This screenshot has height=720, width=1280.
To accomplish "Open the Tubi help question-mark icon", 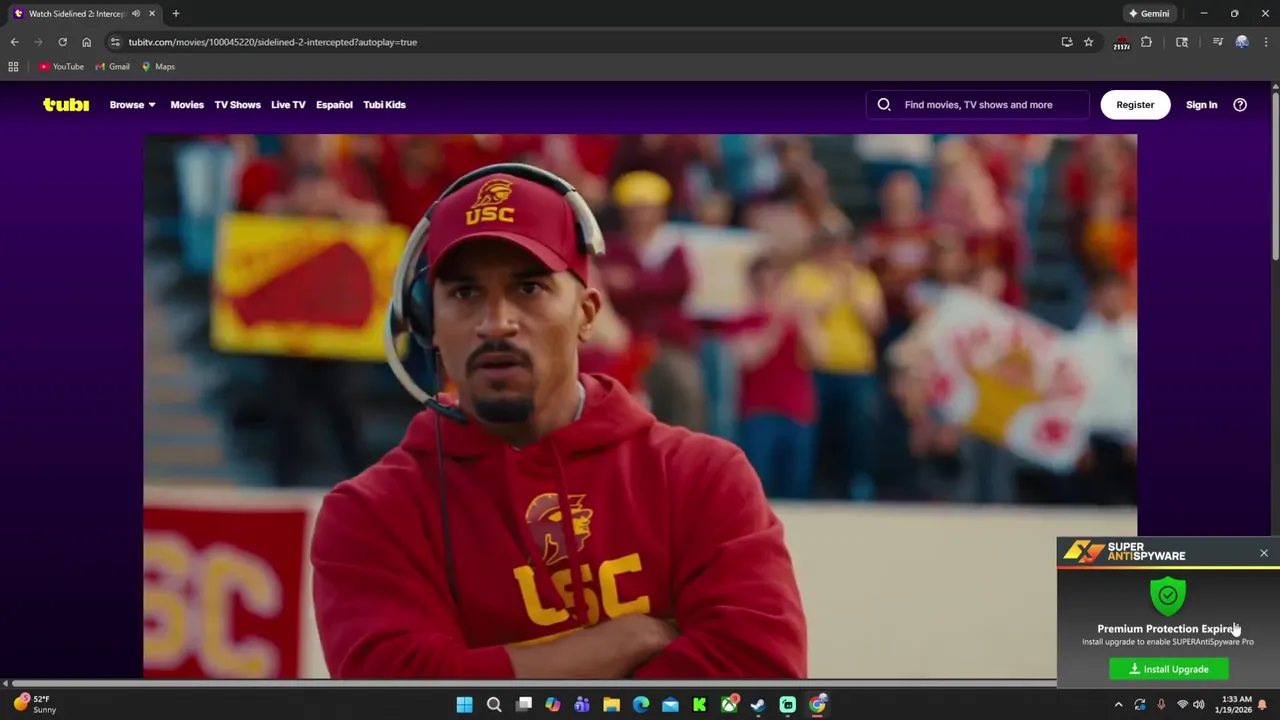I will click(1240, 104).
